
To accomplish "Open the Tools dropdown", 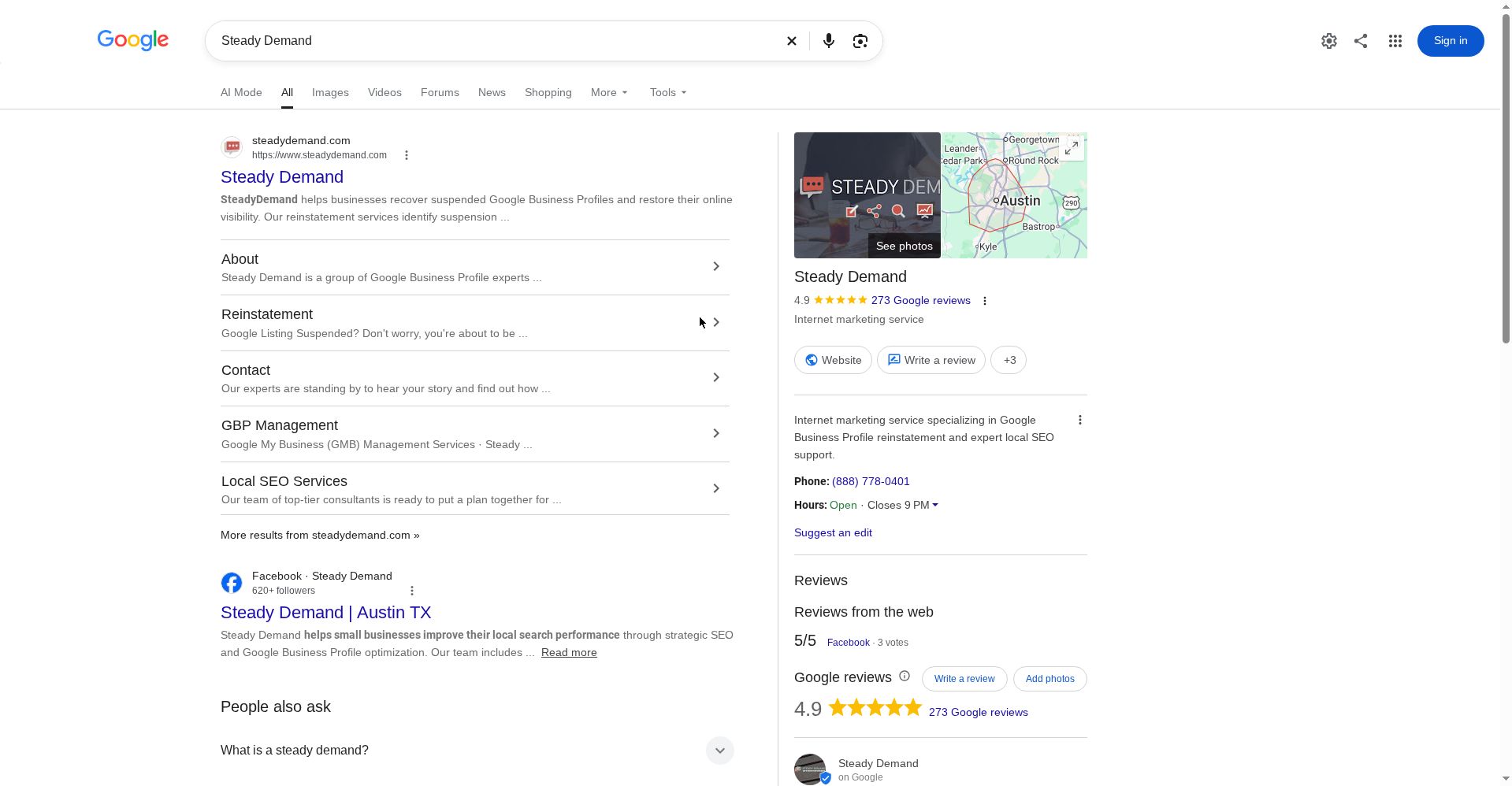I will click(668, 93).
